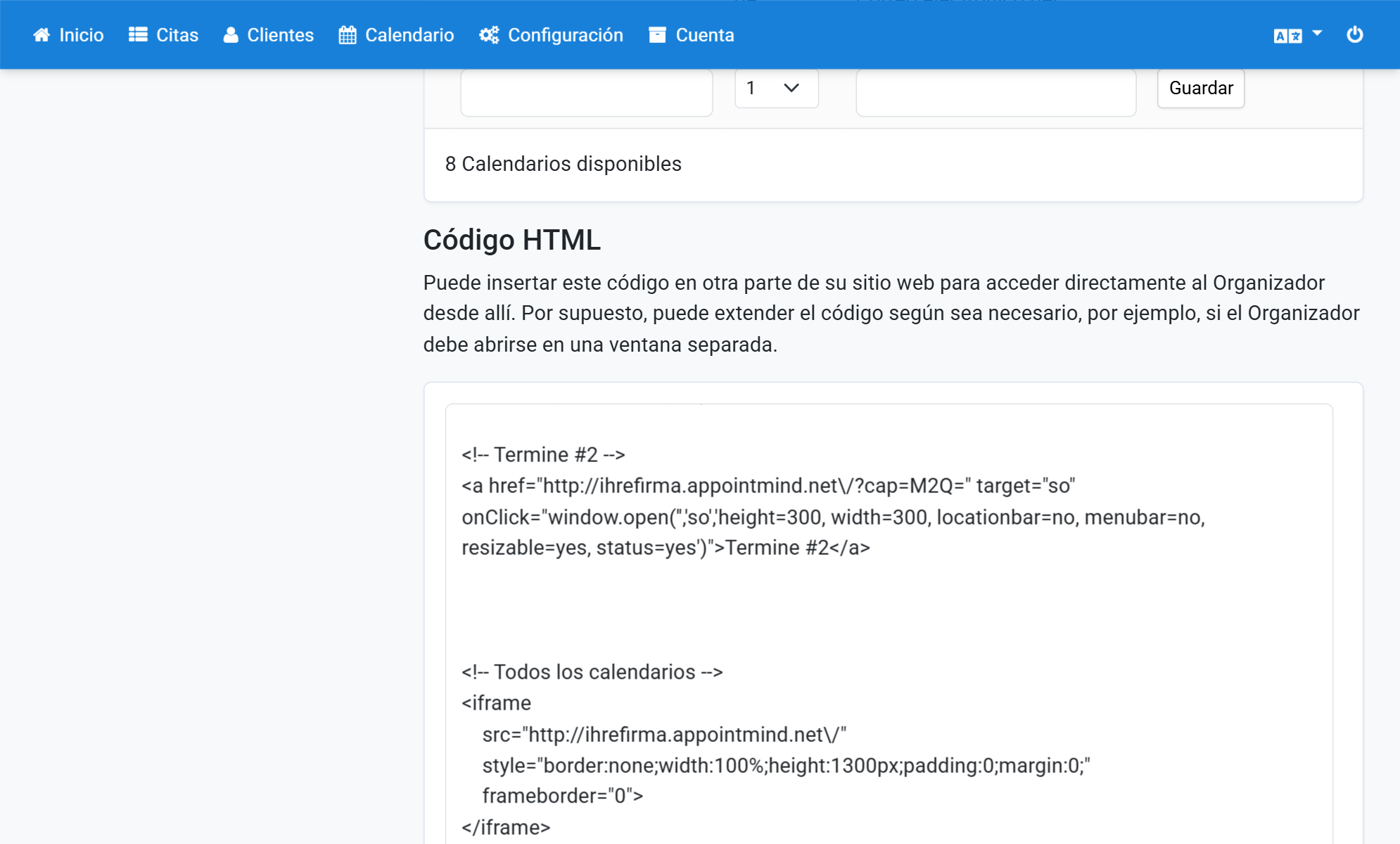Click the list icon beside Citas
This screenshot has height=844, width=1400.
[138, 35]
